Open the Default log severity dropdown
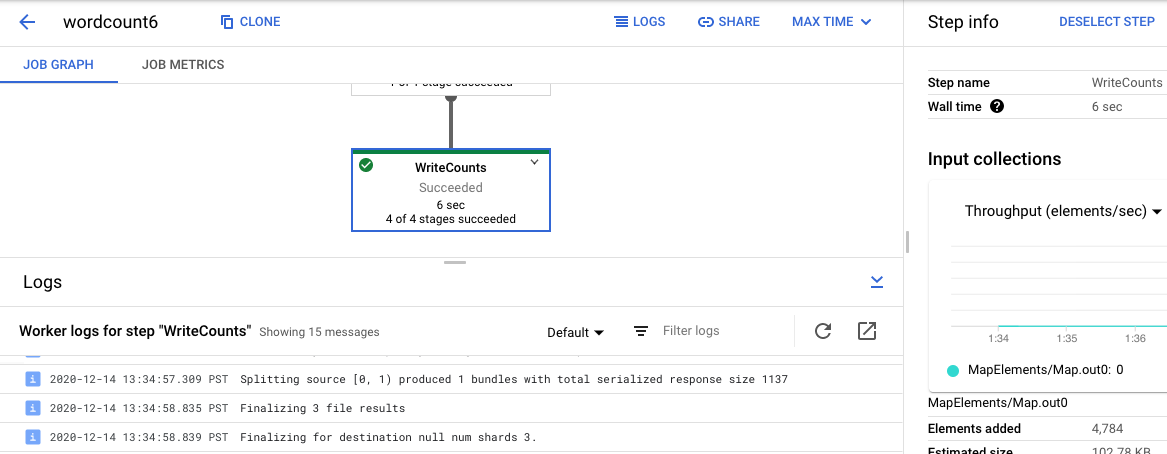The height and width of the screenshot is (454, 1167). 576,332
